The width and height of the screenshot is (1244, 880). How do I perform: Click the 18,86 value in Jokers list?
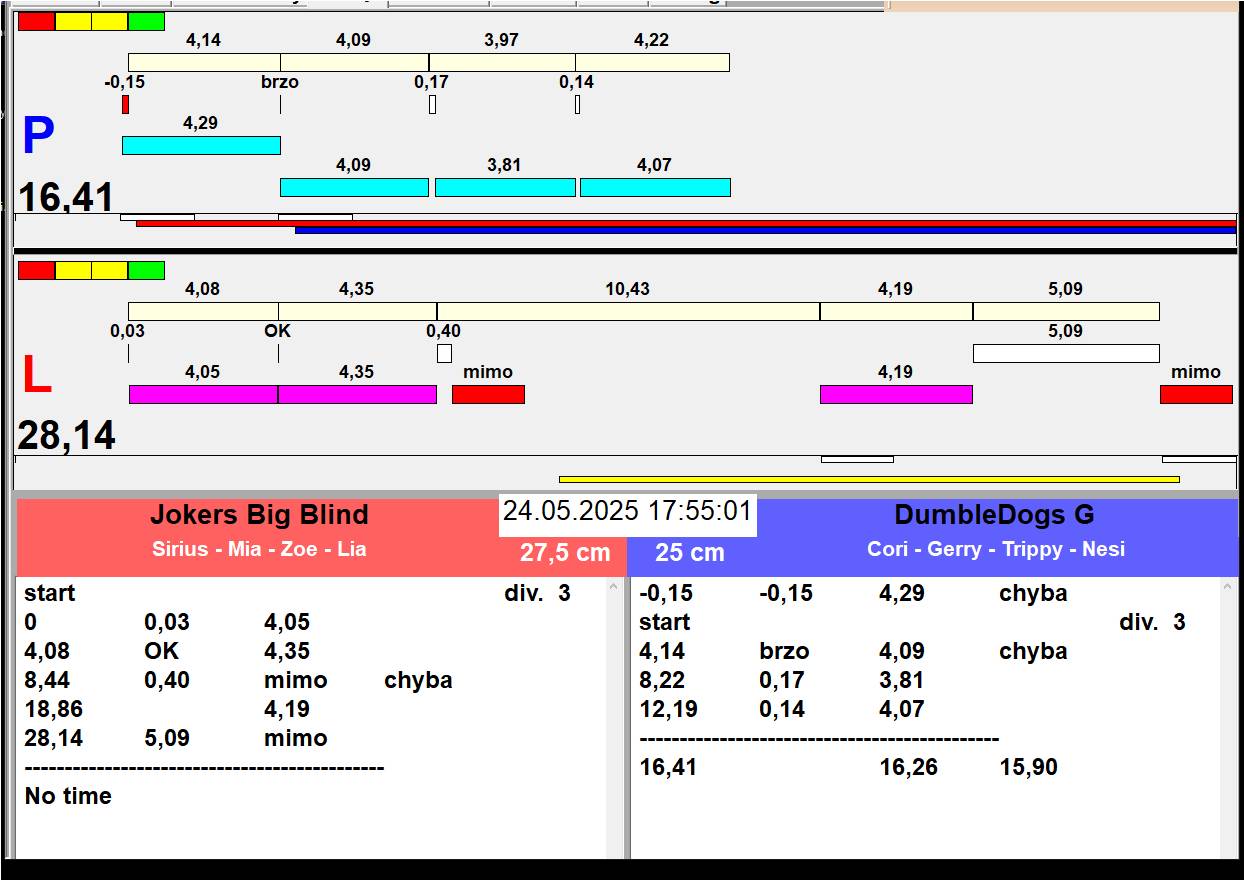click(x=53, y=709)
